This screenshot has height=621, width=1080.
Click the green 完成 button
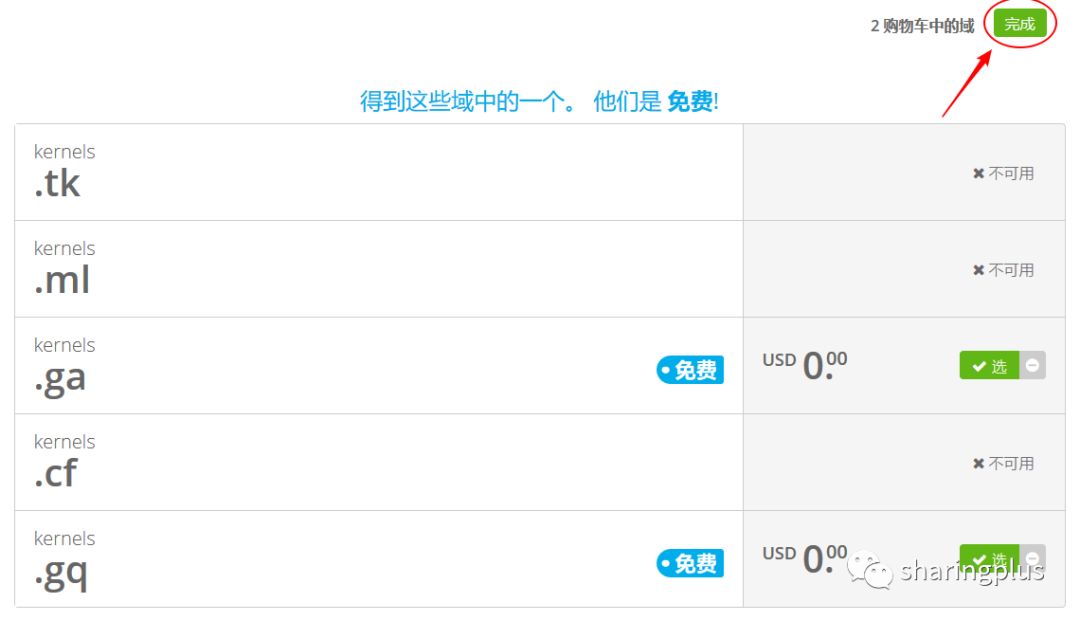(x=1019, y=25)
